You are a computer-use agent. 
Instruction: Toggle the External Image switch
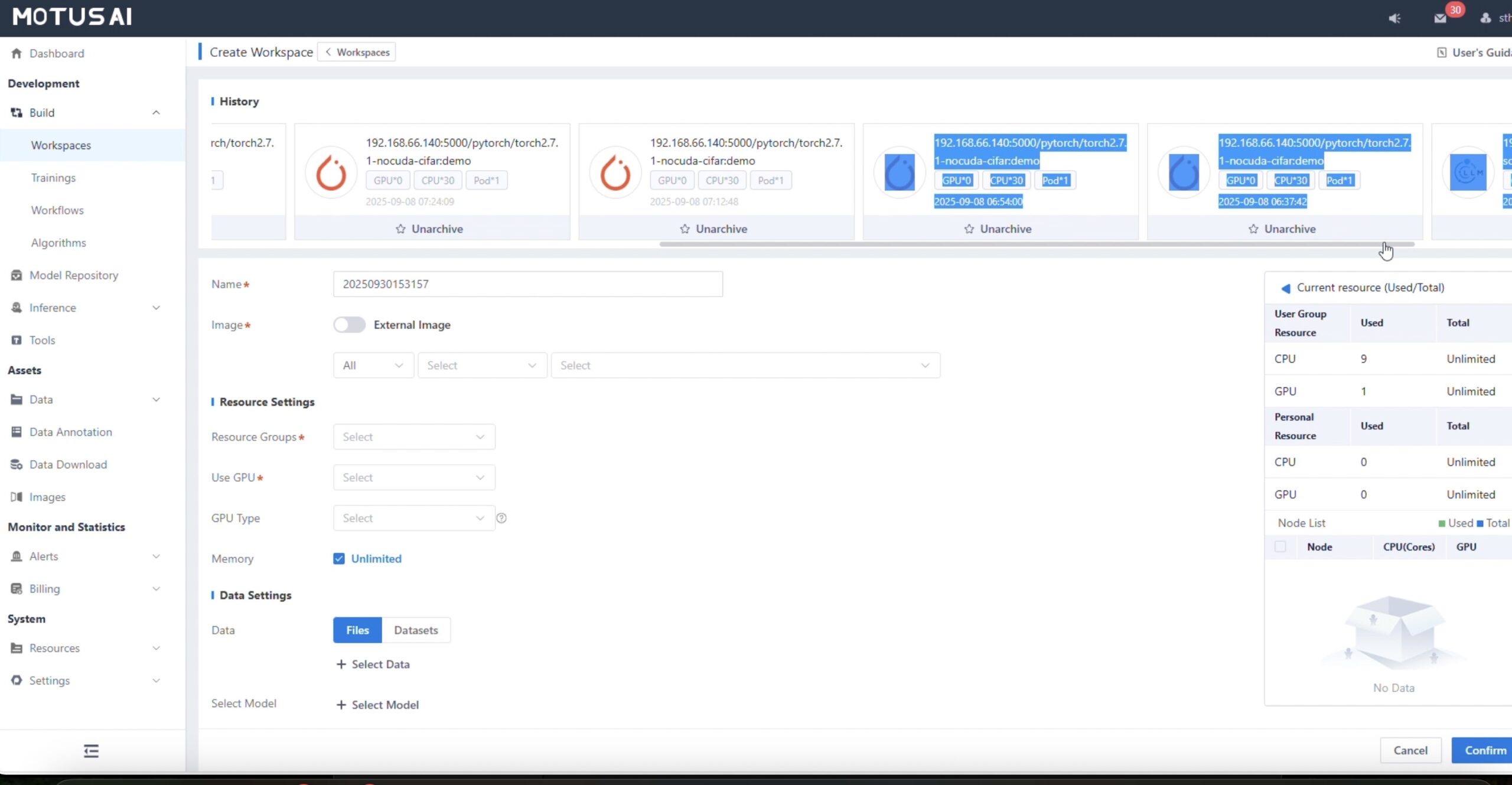click(x=349, y=325)
